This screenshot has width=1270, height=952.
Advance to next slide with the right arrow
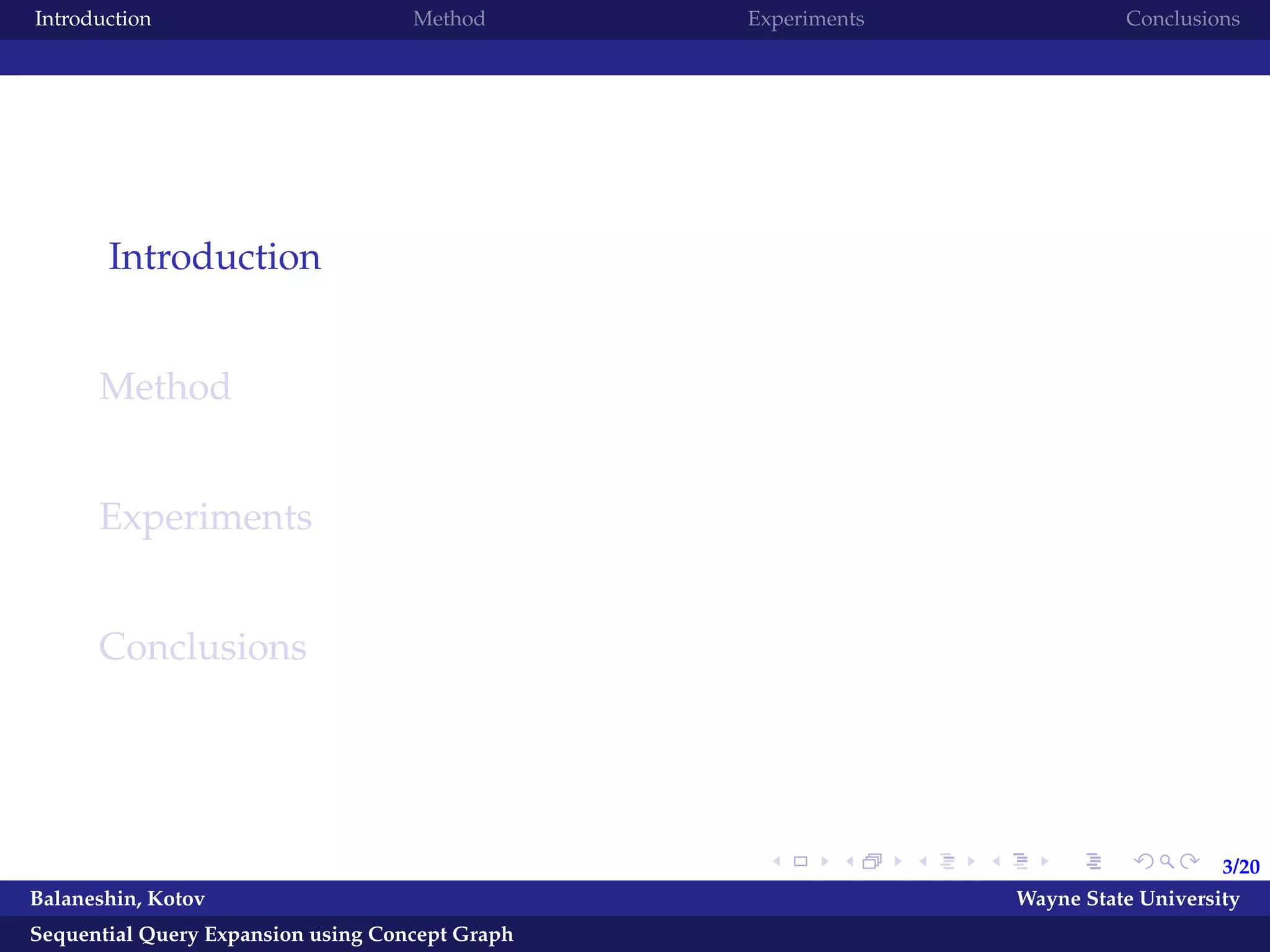pos(825,862)
